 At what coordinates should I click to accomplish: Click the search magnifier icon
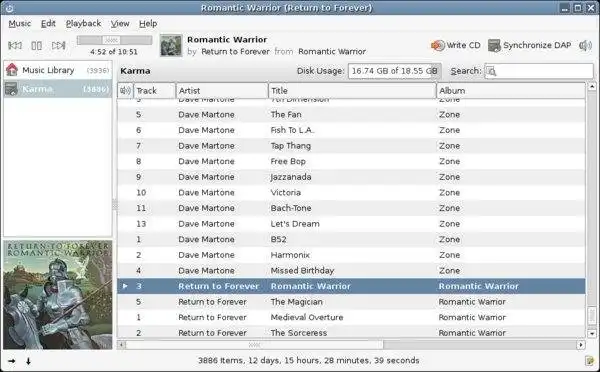(491, 71)
